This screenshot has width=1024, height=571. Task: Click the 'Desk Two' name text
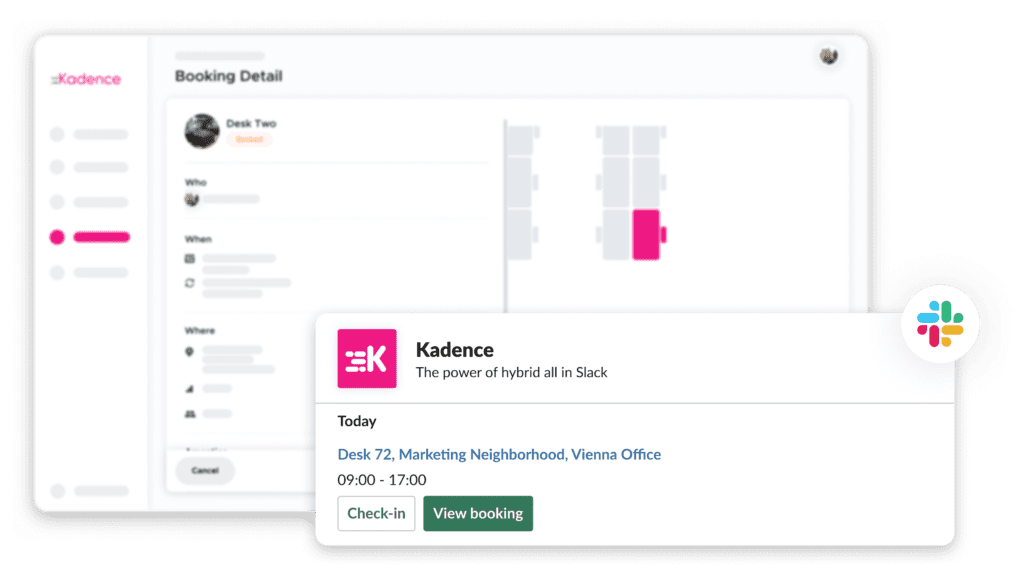click(x=251, y=123)
